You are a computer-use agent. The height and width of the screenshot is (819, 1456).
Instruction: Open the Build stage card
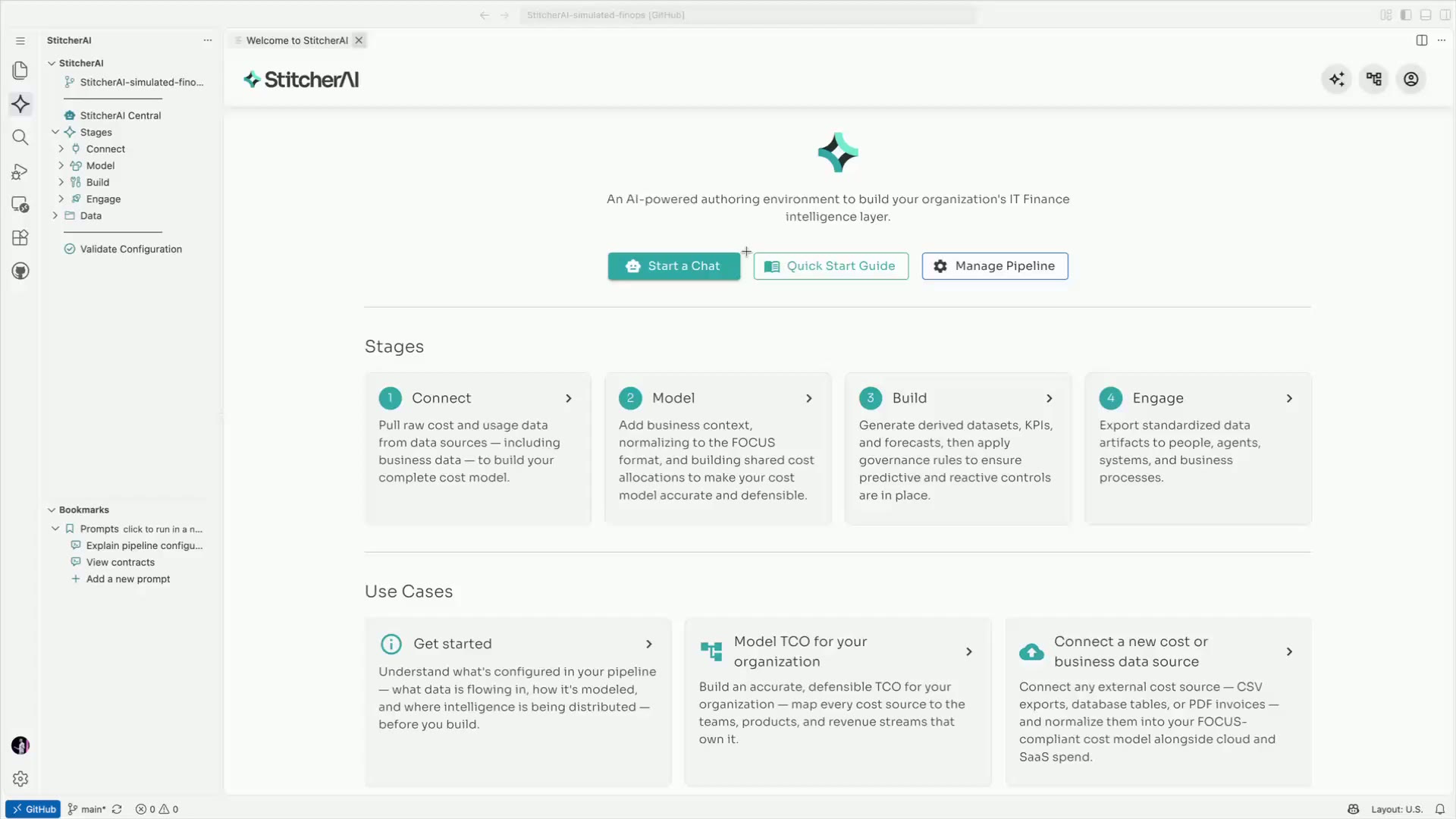pos(958,448)
